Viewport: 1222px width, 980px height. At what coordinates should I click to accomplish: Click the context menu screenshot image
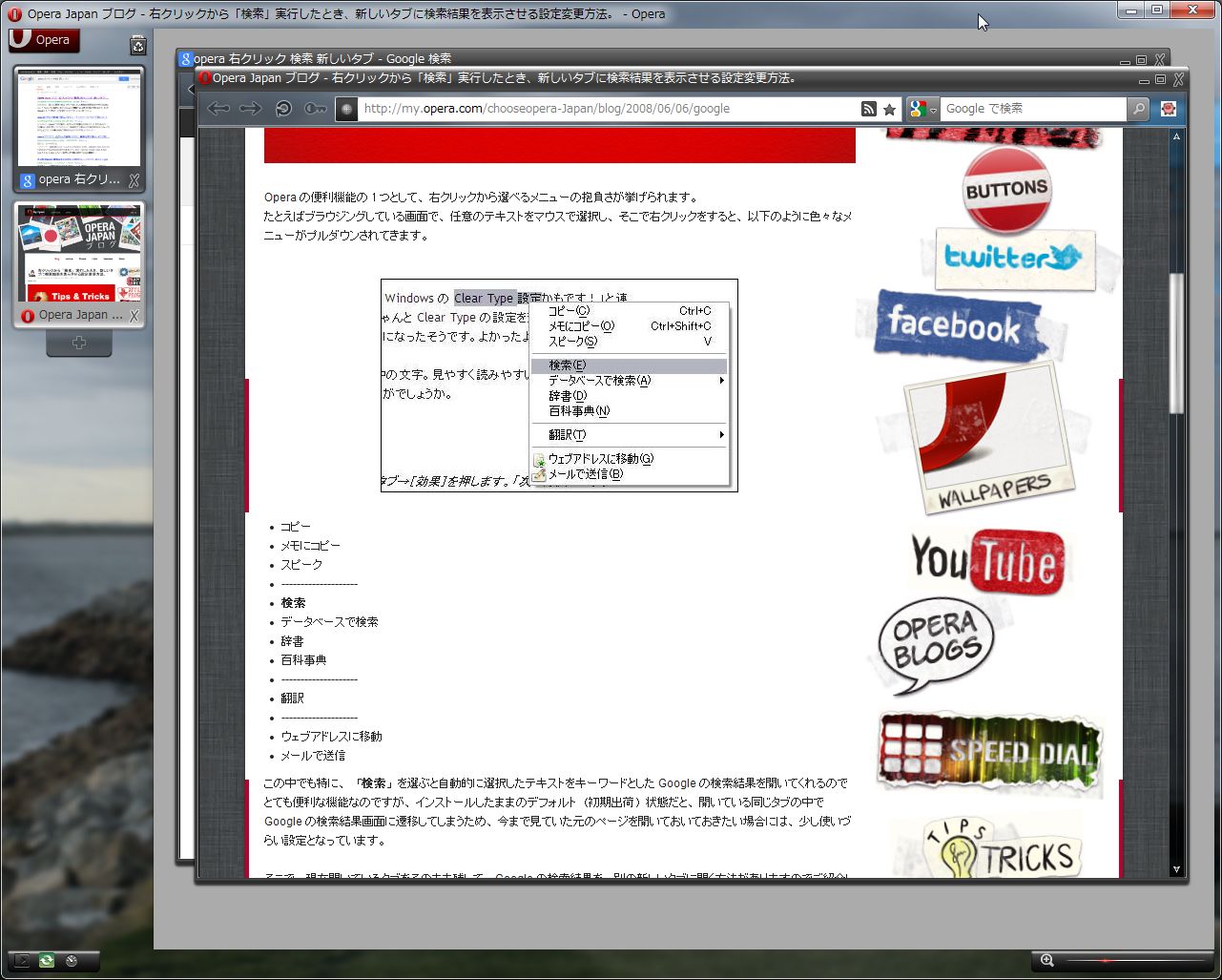559,386
